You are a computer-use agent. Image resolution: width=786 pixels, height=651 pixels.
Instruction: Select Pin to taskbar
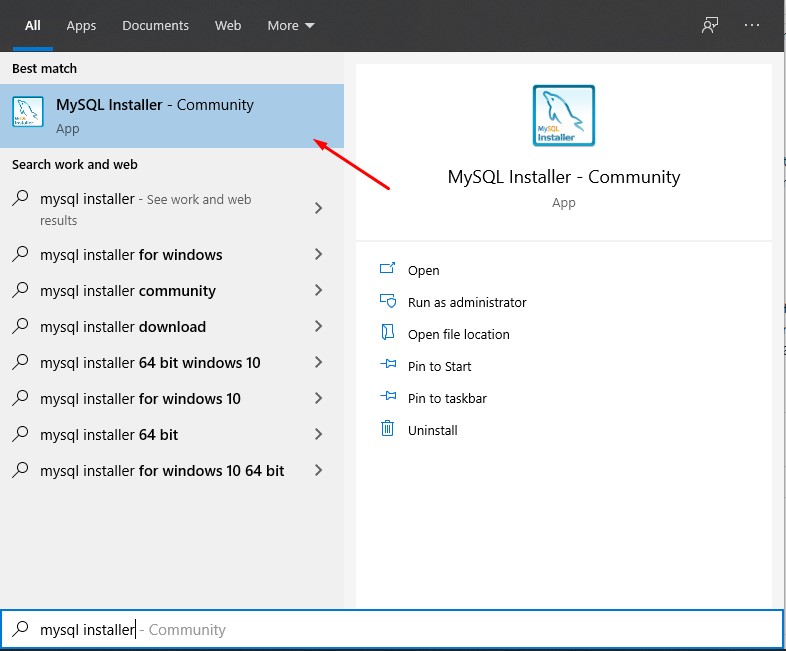pyautogui.click(x=447, y=398)
